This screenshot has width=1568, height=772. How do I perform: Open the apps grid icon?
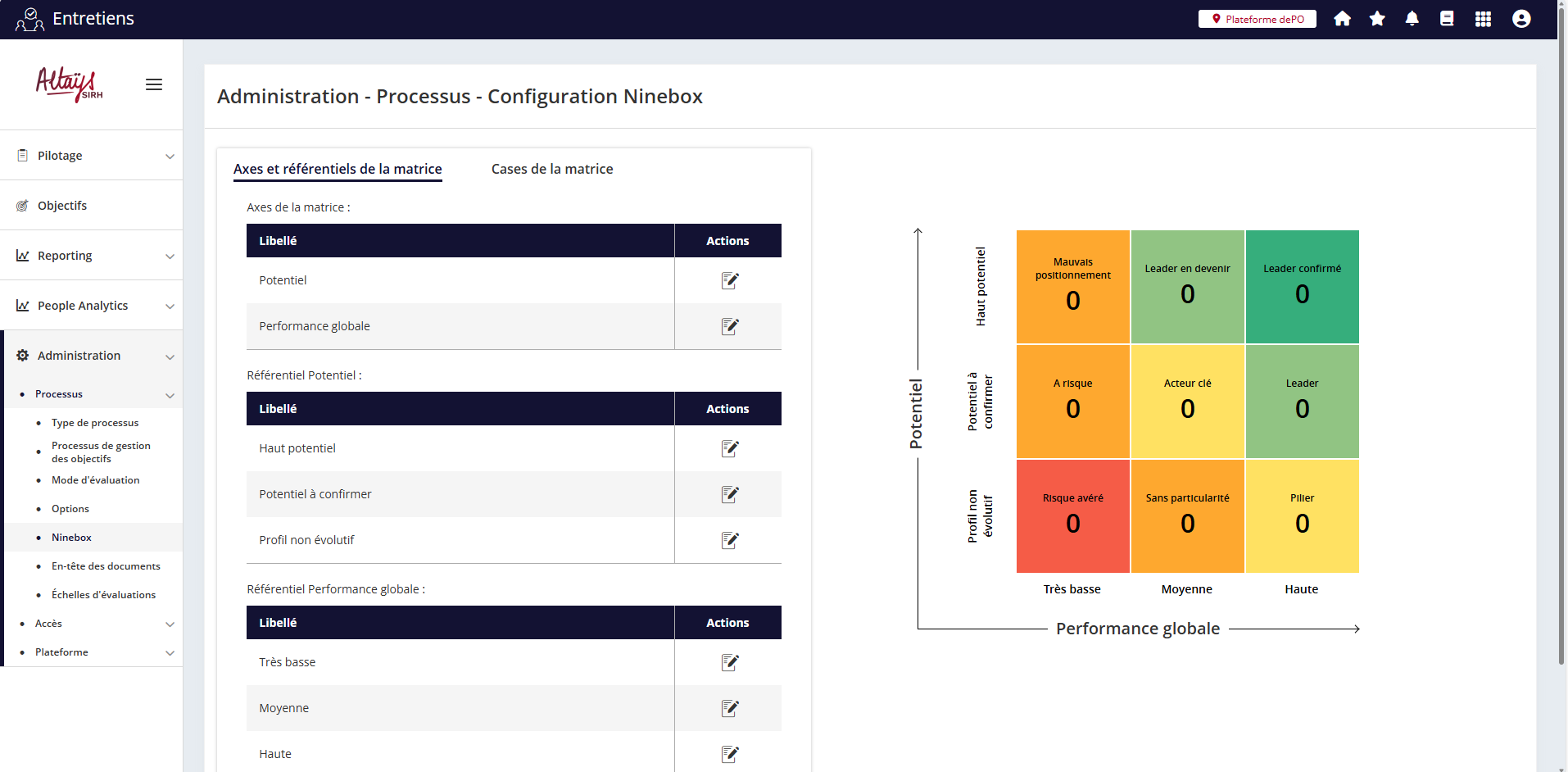1483,19
